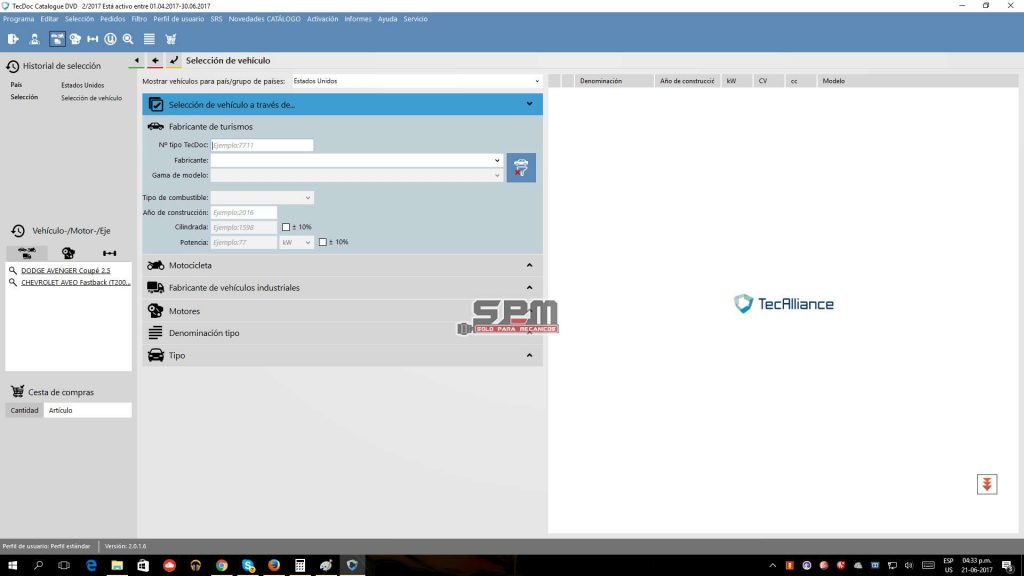Toggle Cilindrada ± 10% checkbox
This screenshot has height=576, width=1024.
[x=286, y=227]
